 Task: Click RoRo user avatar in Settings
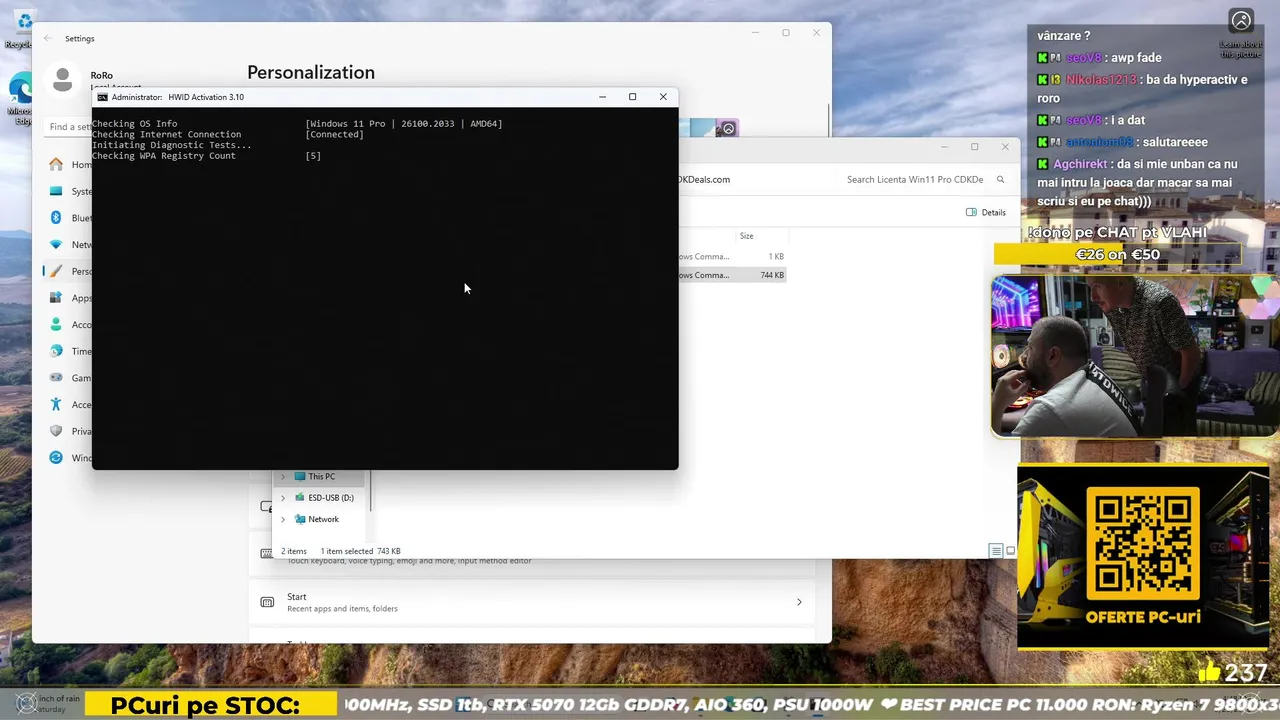point(63,79)
